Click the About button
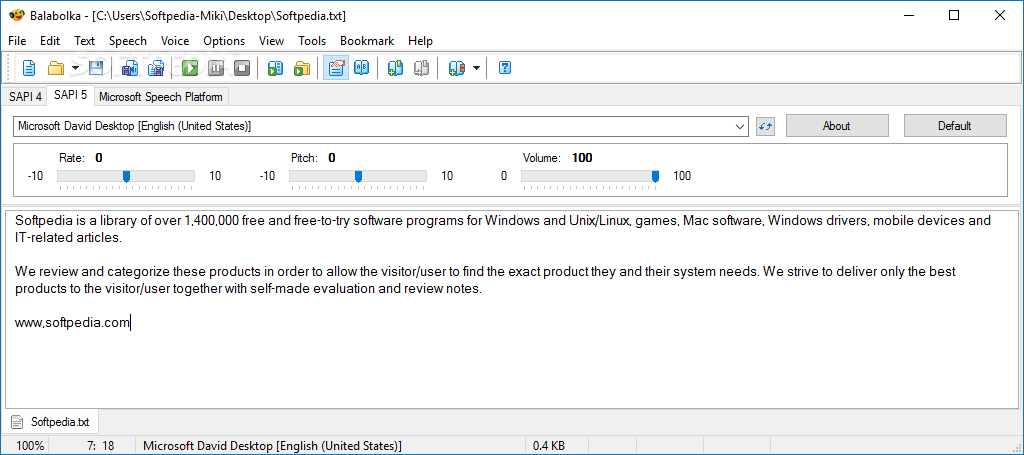 837,126
